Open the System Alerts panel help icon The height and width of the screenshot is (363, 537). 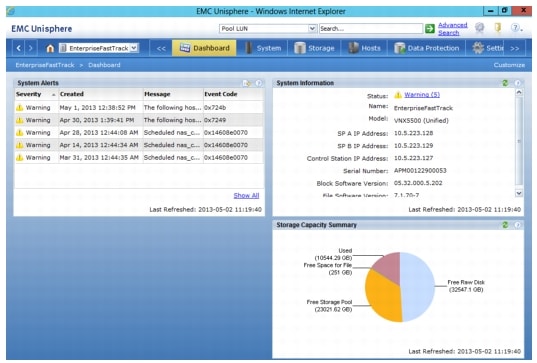(259, 83)
